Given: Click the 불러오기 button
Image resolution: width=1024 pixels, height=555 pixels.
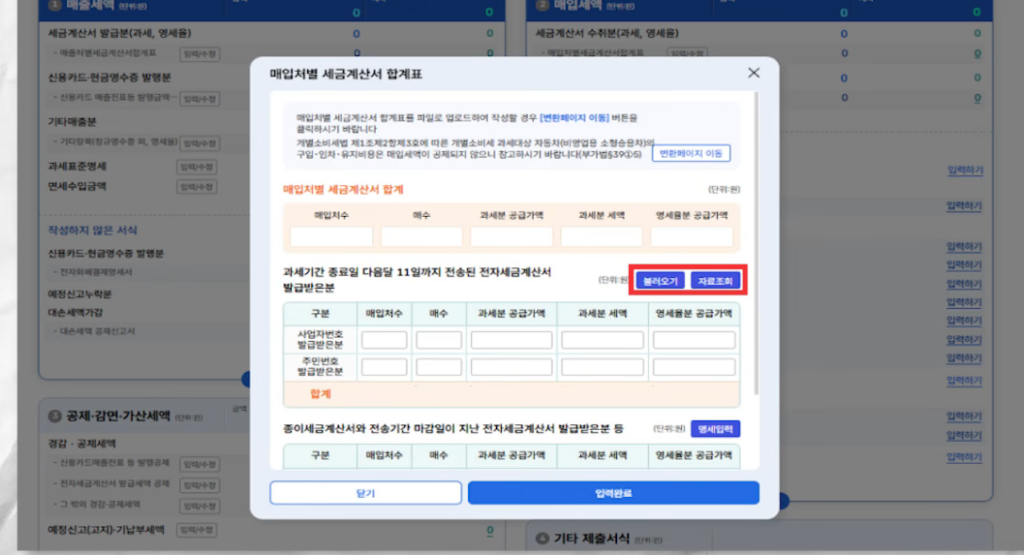Looking at the screenshot, I should click(660, 281).
